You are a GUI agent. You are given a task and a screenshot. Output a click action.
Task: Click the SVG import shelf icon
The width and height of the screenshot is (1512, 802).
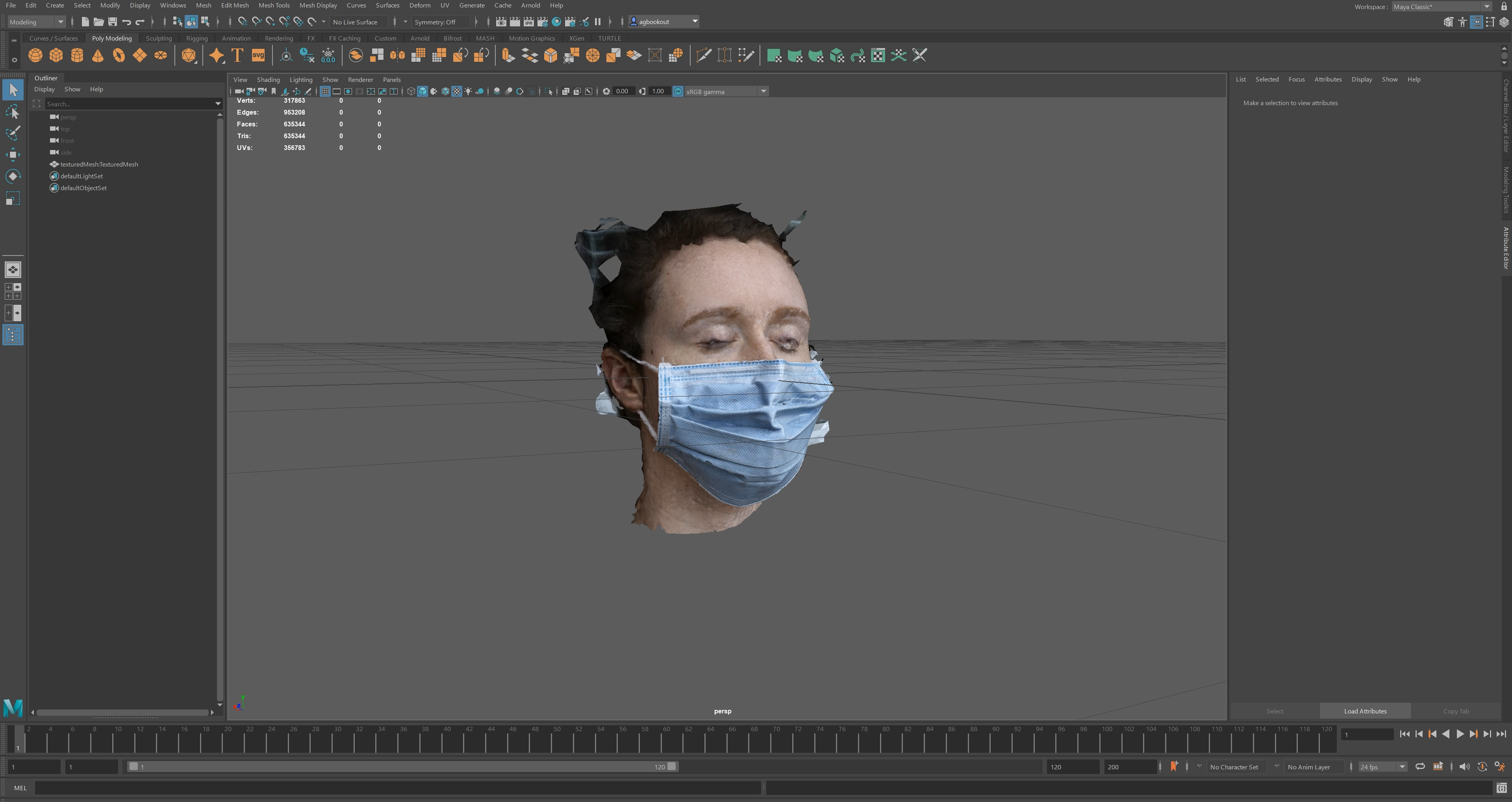258,55
